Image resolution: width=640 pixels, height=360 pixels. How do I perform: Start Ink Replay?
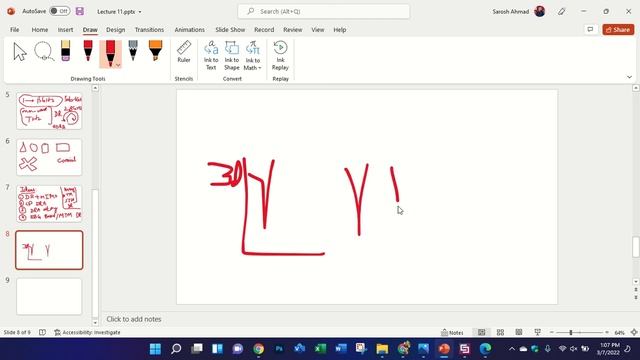tap(280, 56)
